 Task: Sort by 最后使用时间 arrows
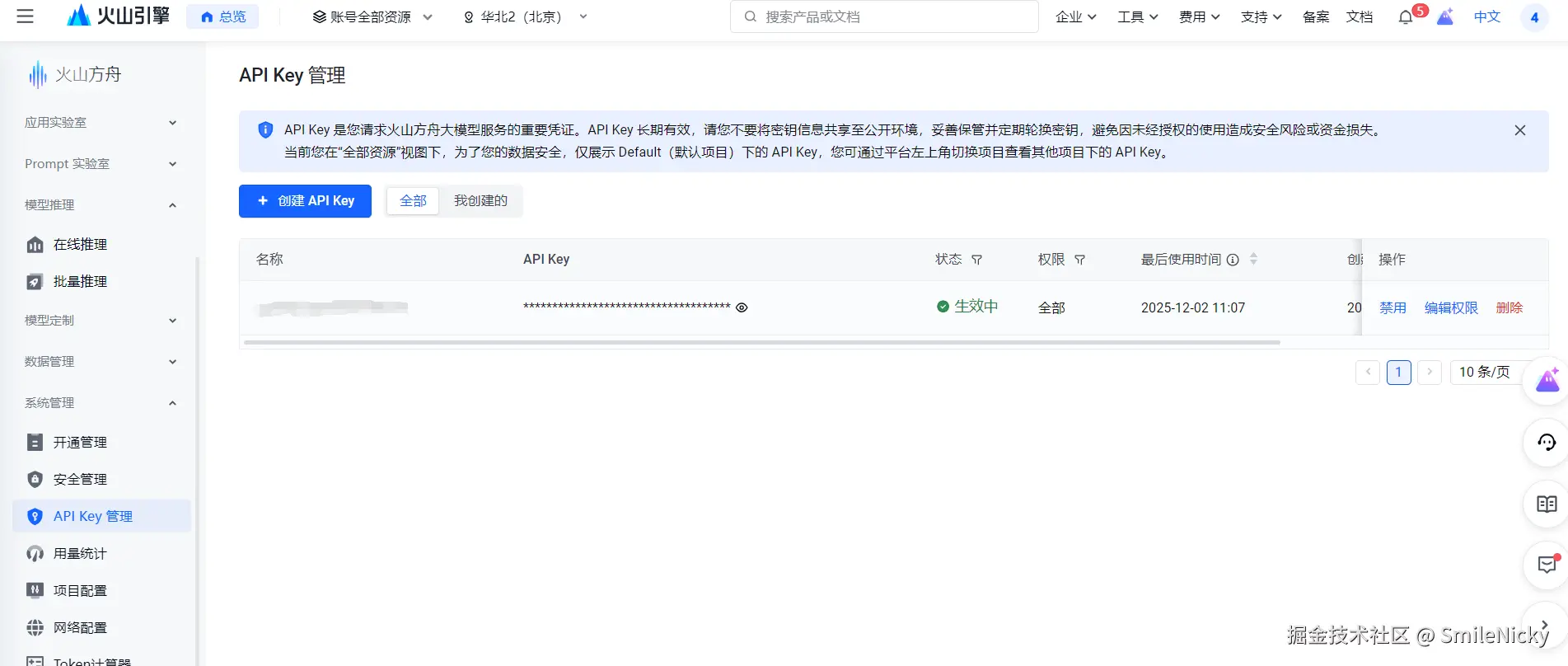coord(1253,259)
